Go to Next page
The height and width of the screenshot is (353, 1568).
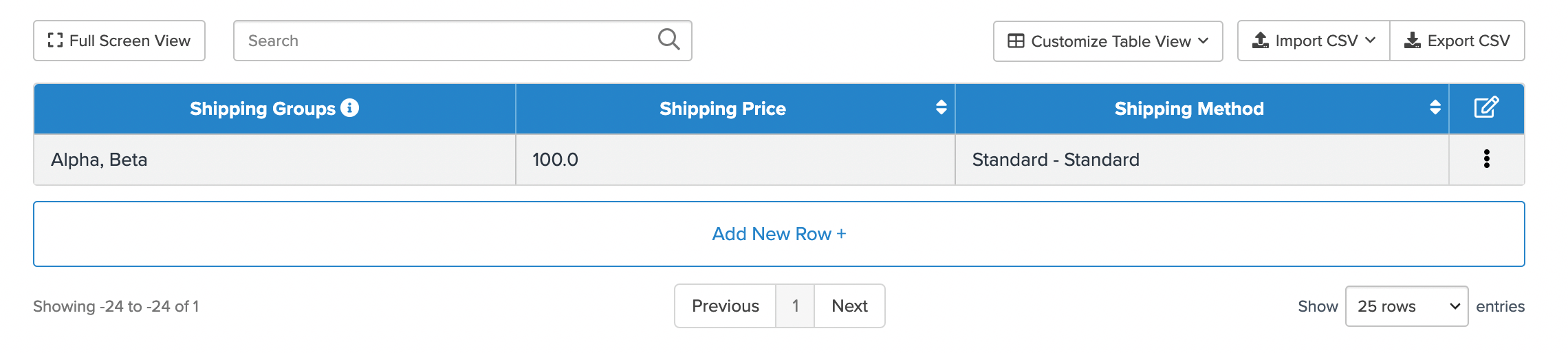pos(849,306)
